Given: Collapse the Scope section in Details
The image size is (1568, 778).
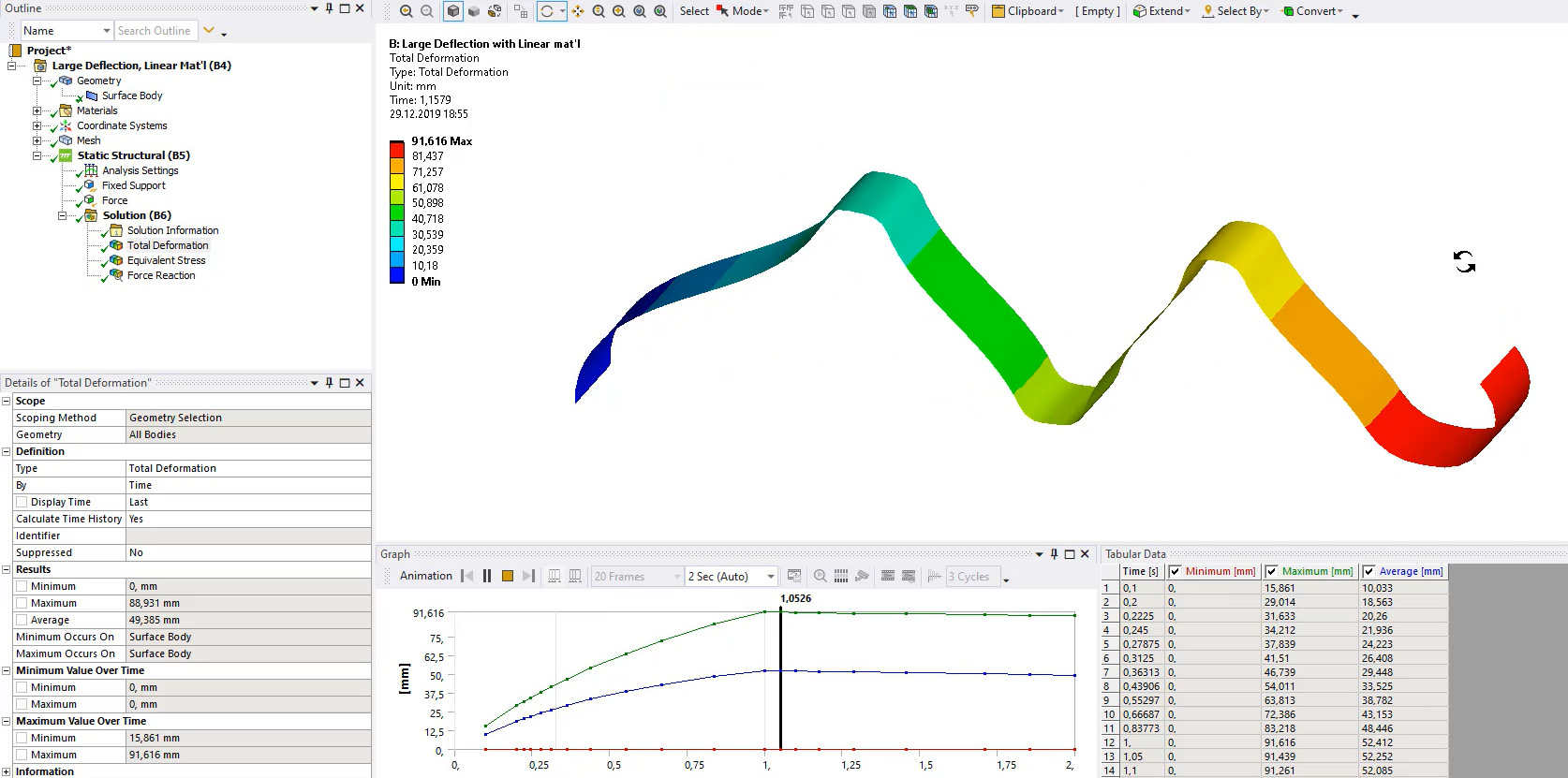Looking at the screenshot, I should point(7,401).
